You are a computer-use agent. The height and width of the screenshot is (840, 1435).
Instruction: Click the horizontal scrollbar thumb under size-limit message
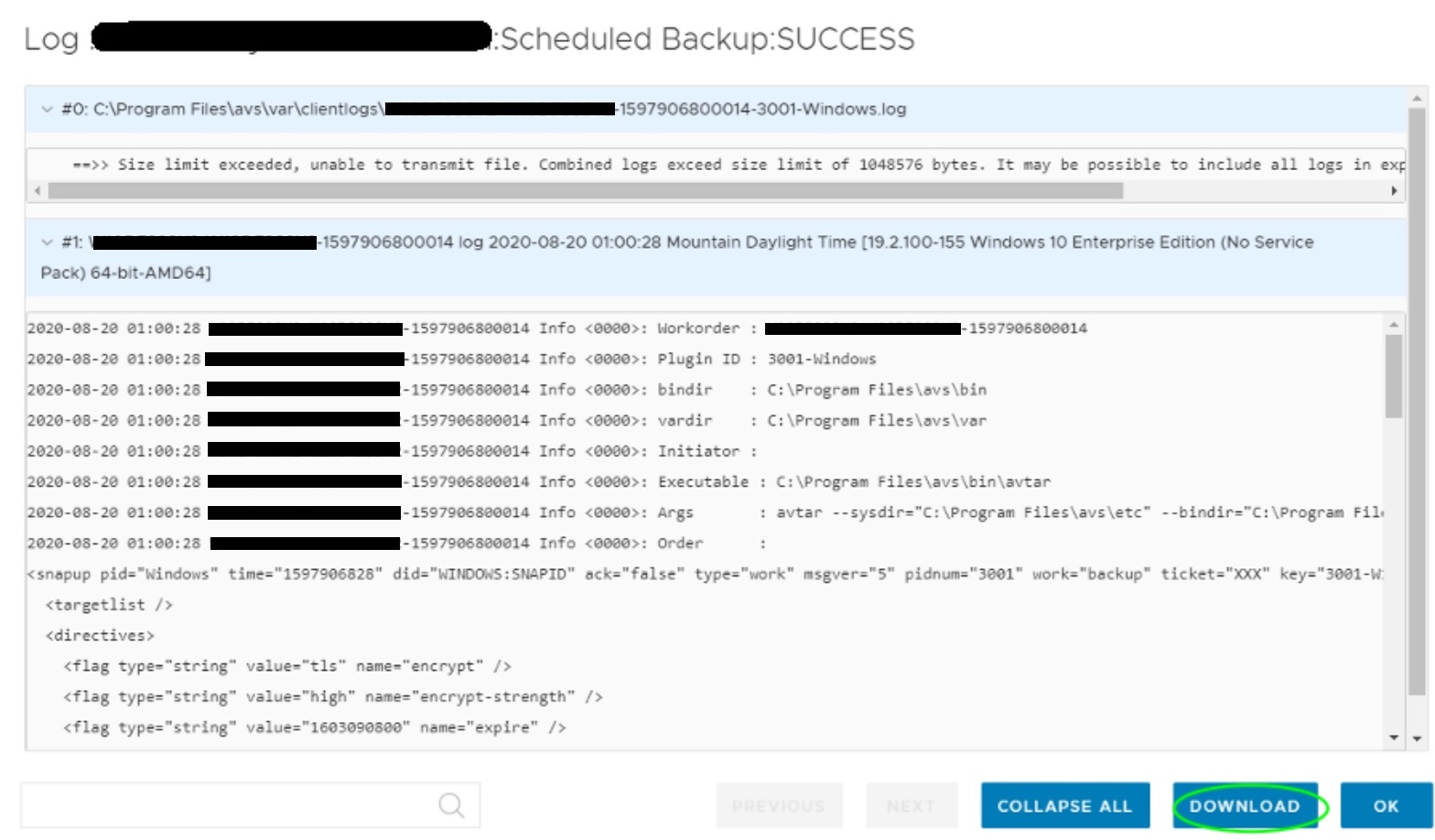coord(586,191)
